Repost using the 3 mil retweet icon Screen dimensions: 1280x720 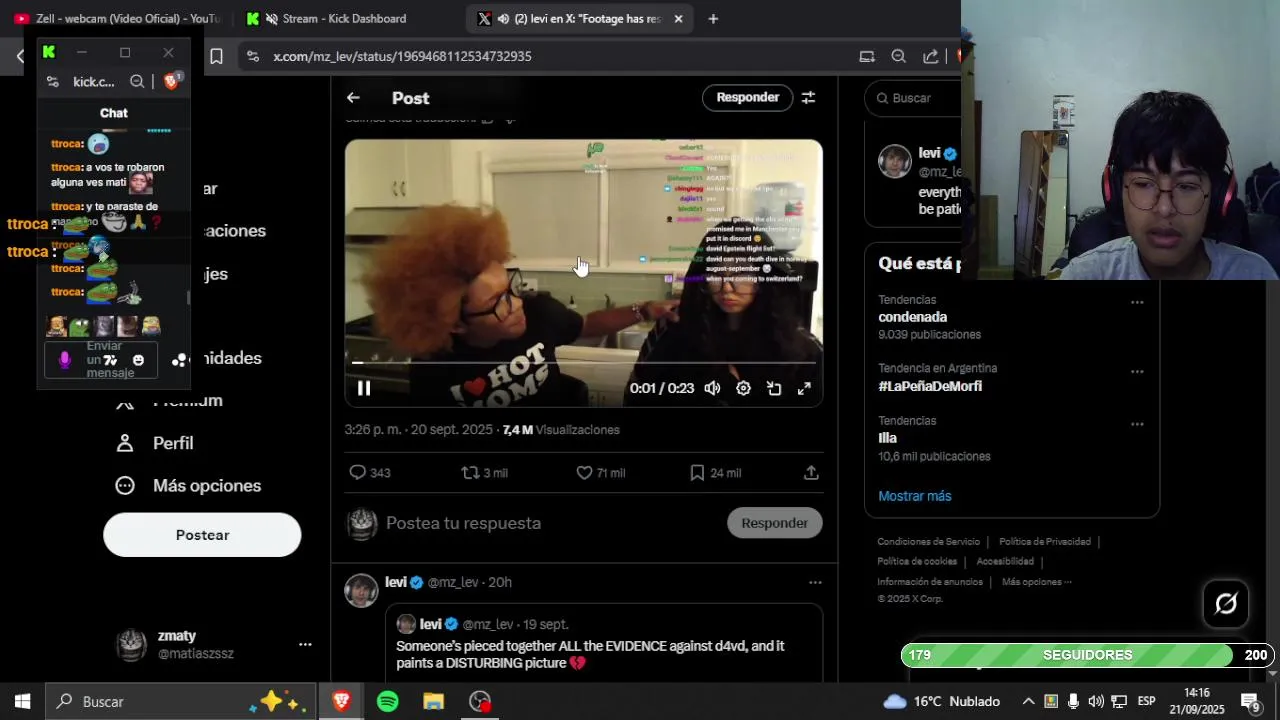click(470, 472)
